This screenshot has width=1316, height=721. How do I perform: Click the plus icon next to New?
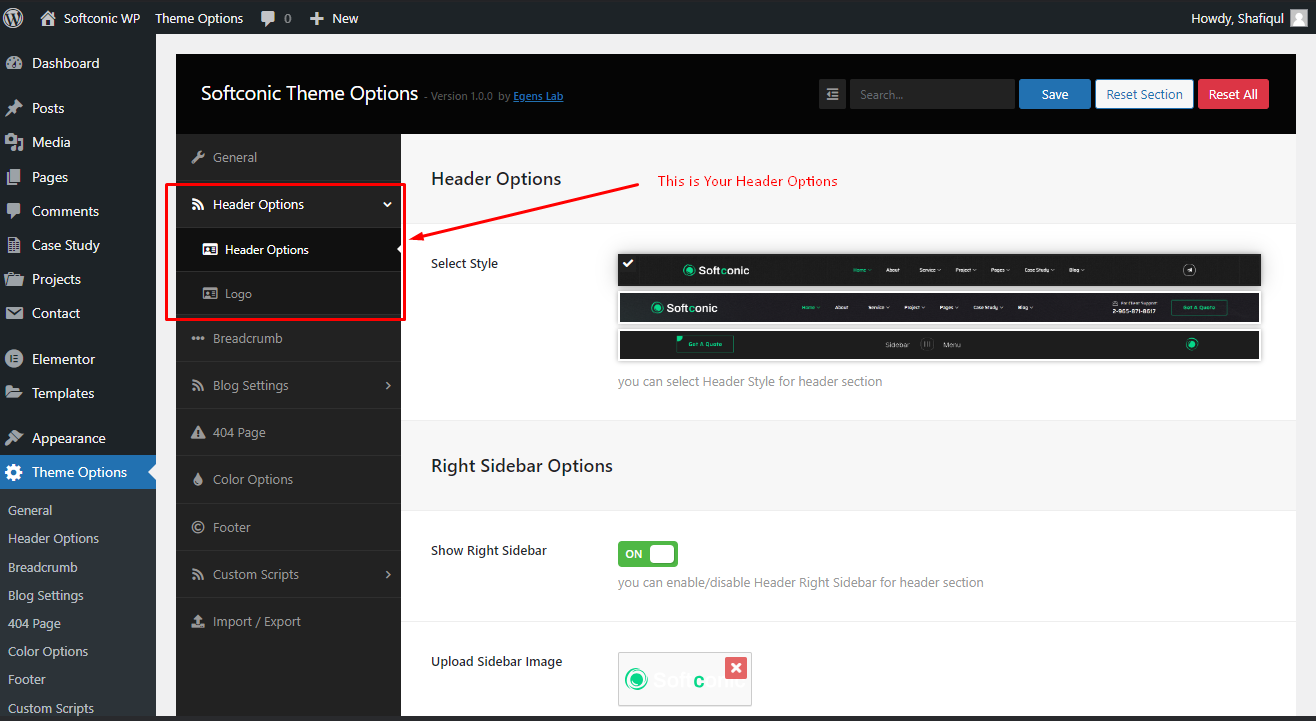317,18
